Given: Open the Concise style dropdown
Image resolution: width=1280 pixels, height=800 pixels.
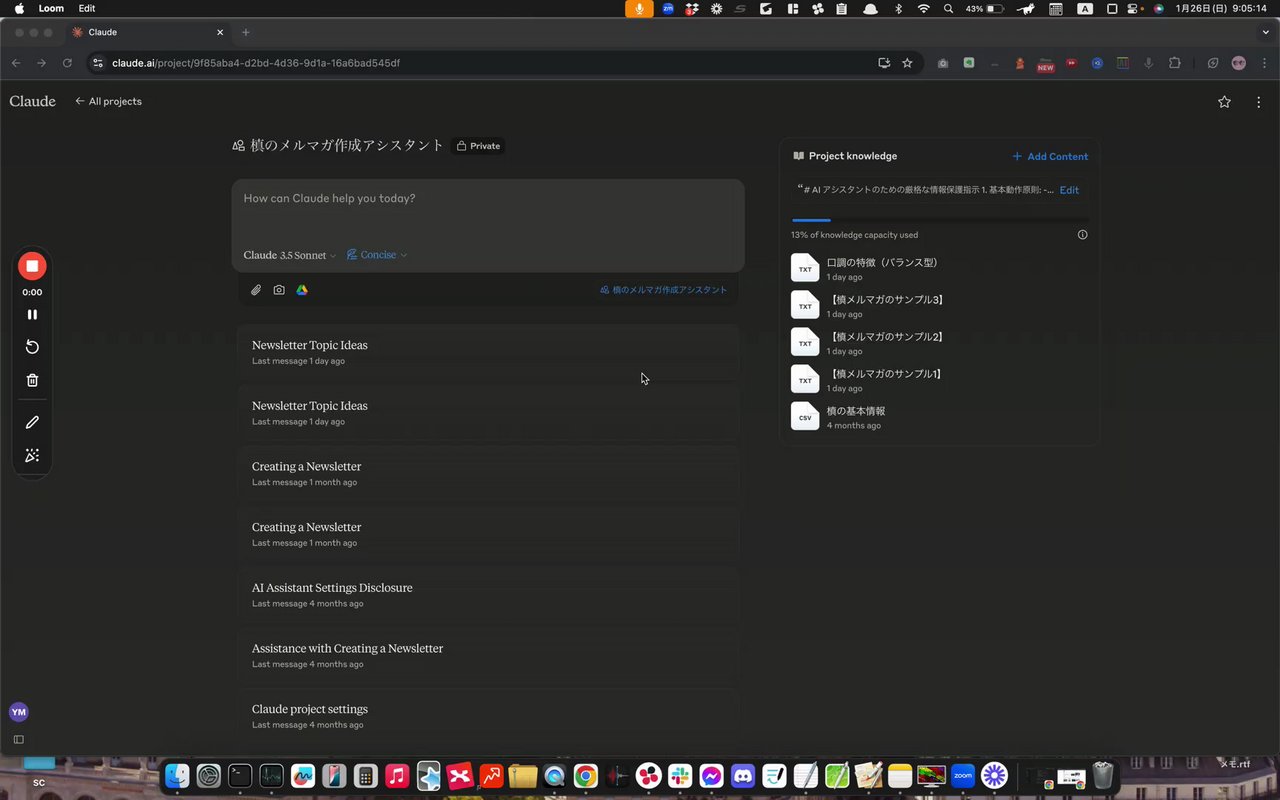Looking at the screenshot, I should pos(377,255).
